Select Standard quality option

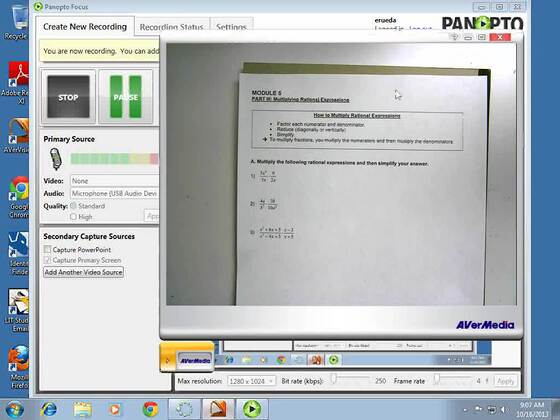click(73, 206)
